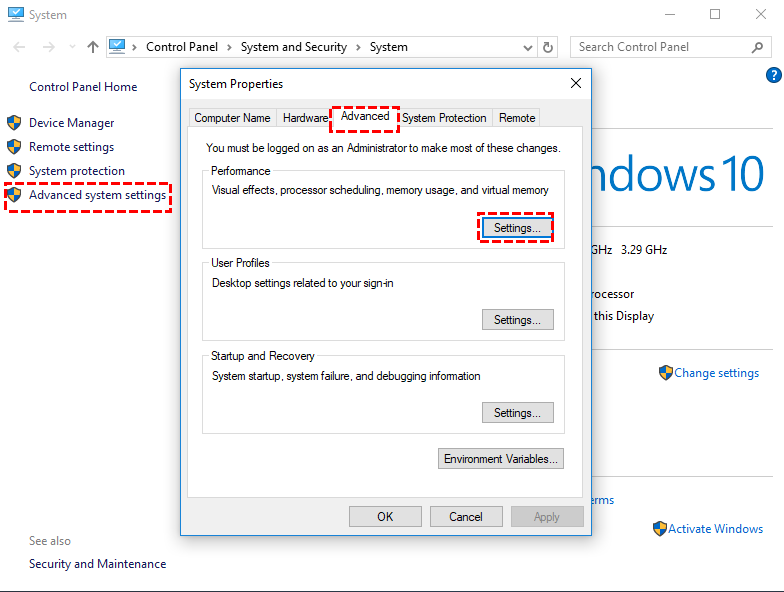
Task: Expand chevron after System and Security breadcrumb
Action: pyautogui.click(x=358, y=48)
